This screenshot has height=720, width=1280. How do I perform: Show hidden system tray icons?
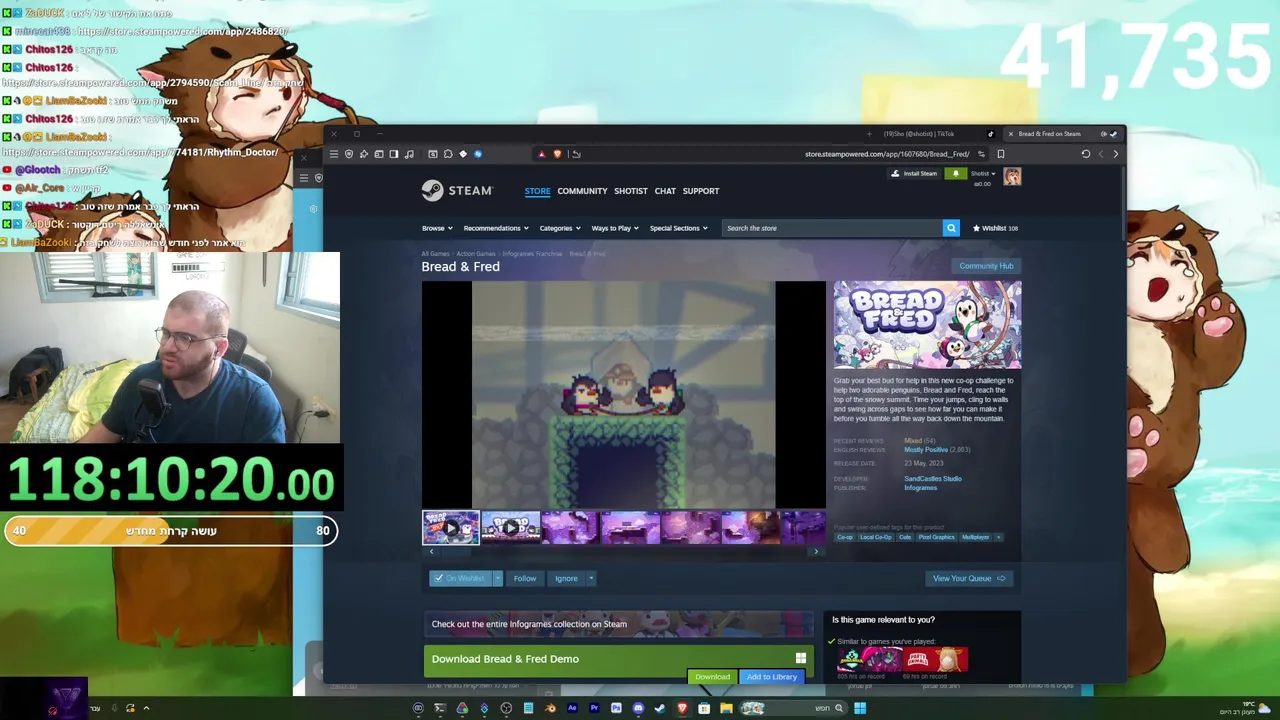point(146,708)
